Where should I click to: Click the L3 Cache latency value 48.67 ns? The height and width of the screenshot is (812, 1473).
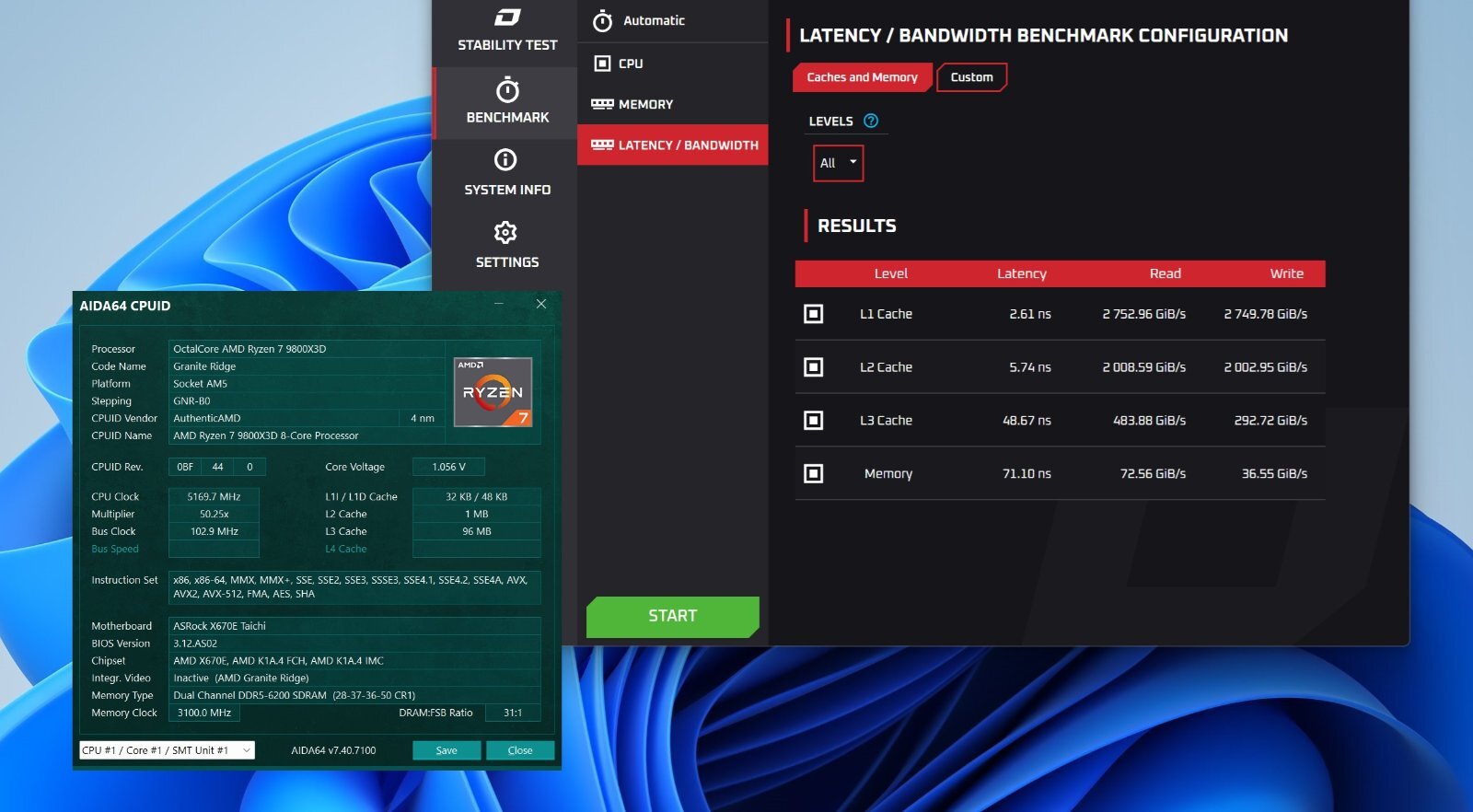click(1026, 421)
